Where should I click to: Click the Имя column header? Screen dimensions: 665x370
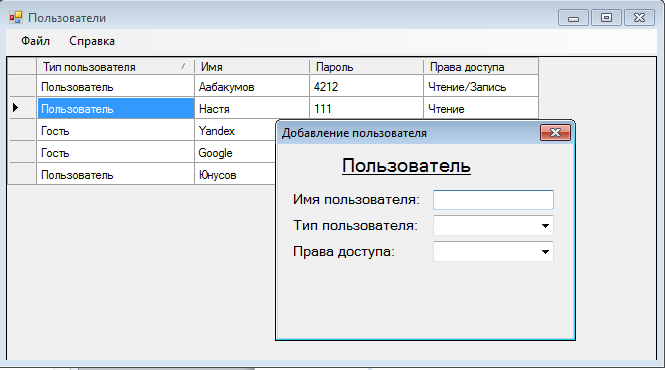[x=252, y=67]
